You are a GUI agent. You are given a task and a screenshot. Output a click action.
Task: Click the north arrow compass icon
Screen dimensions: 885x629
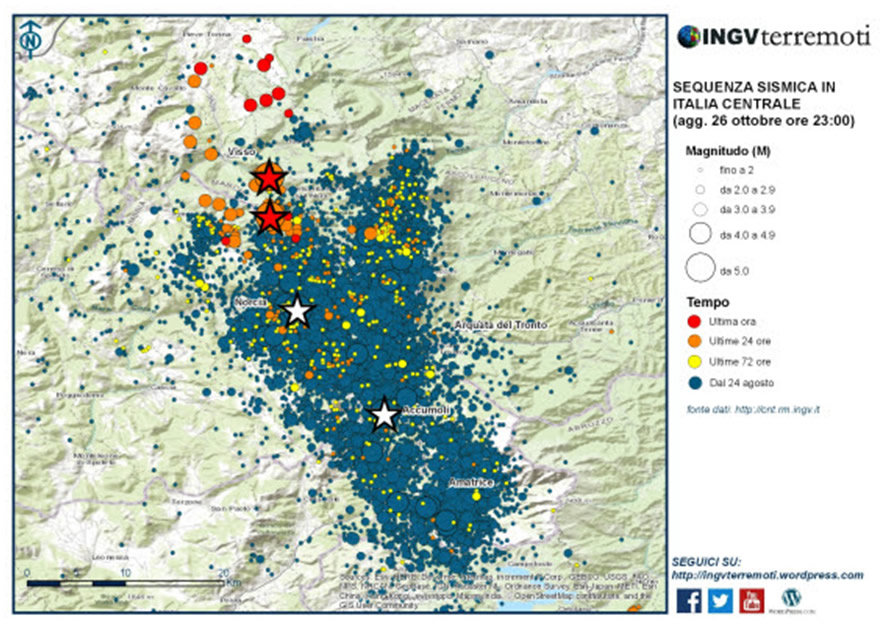click(32, 40)
